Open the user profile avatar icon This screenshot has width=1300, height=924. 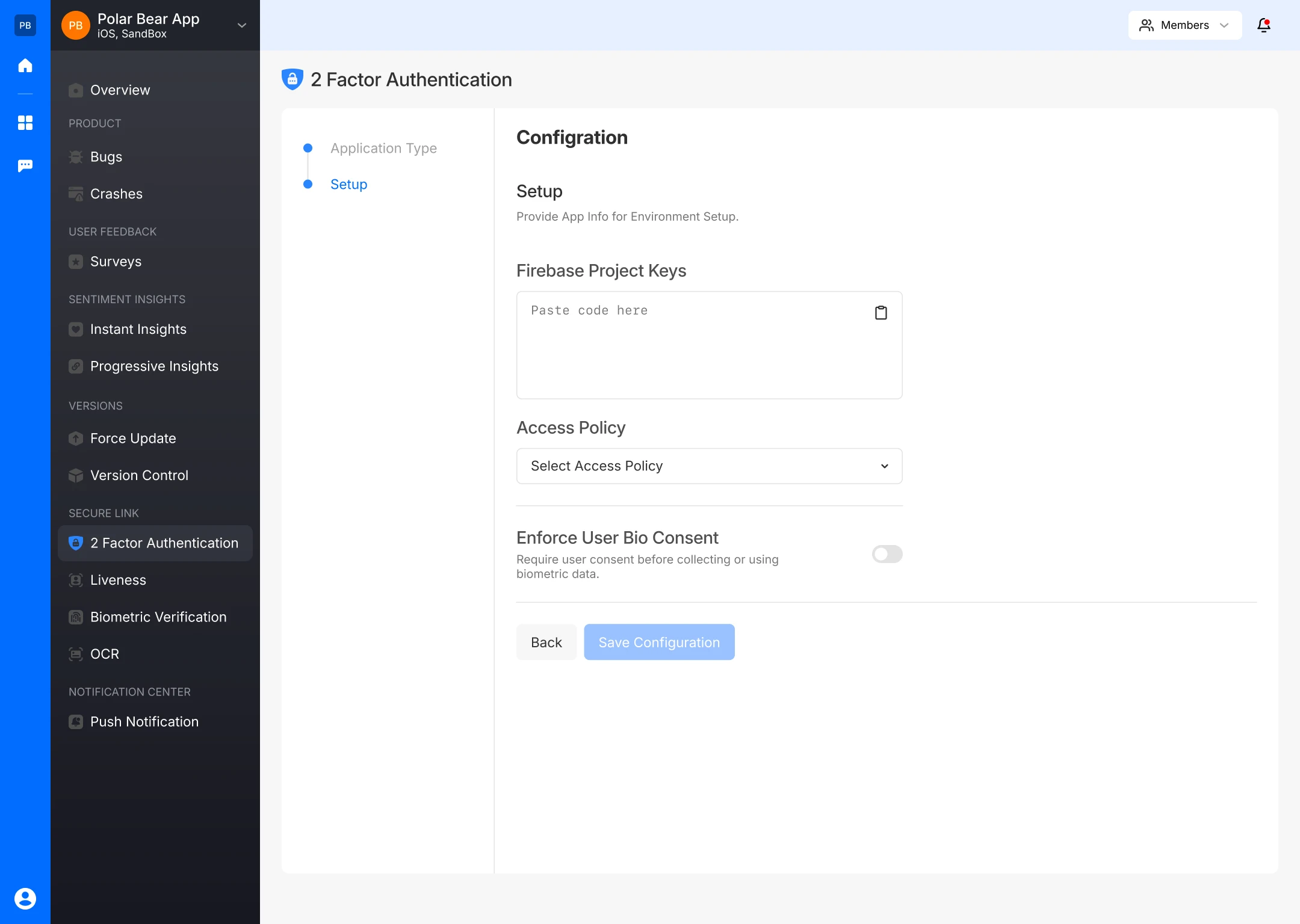click(x=25, y=898)
